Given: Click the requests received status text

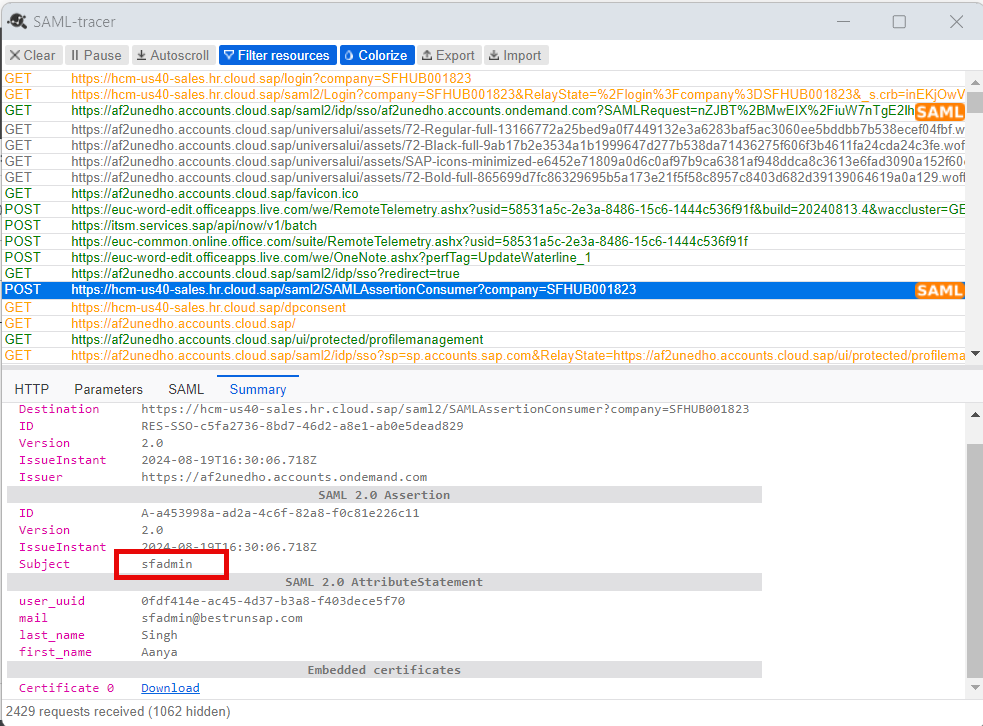Looking at the screenshot, I should click(118, 712).
